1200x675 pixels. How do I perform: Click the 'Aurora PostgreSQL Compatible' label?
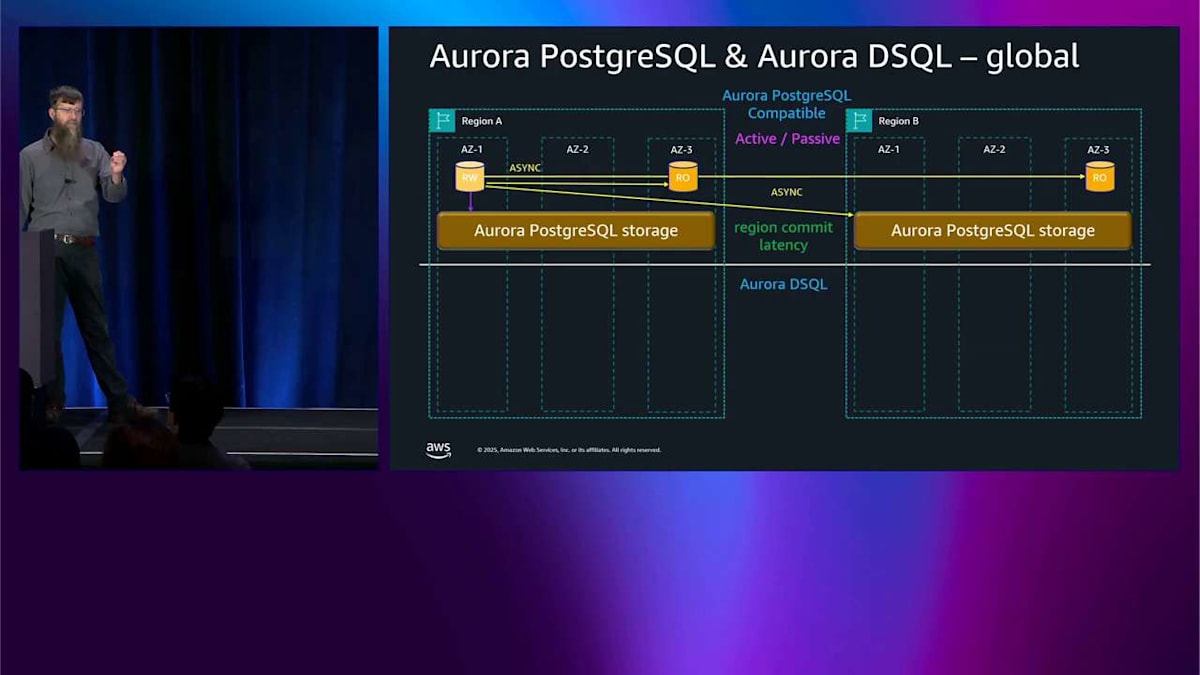point(787,104)
